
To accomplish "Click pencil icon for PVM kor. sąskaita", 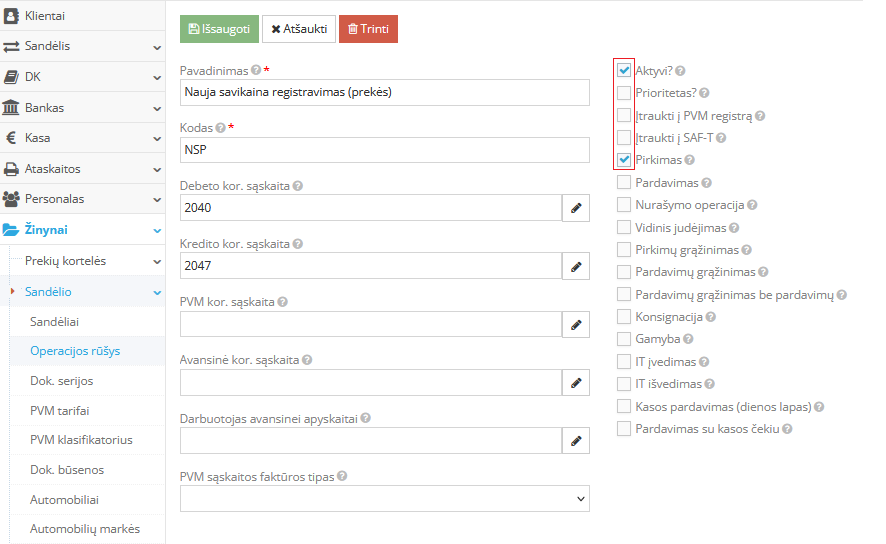I will (576, 325).
